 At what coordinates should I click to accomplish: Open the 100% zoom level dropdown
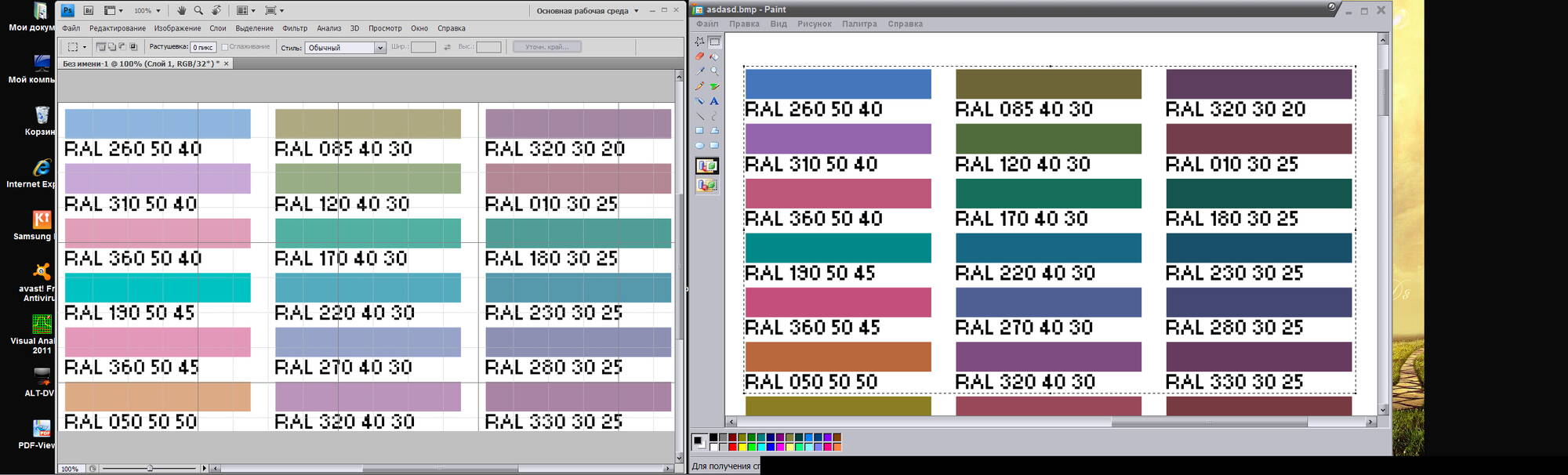point(147,11)
